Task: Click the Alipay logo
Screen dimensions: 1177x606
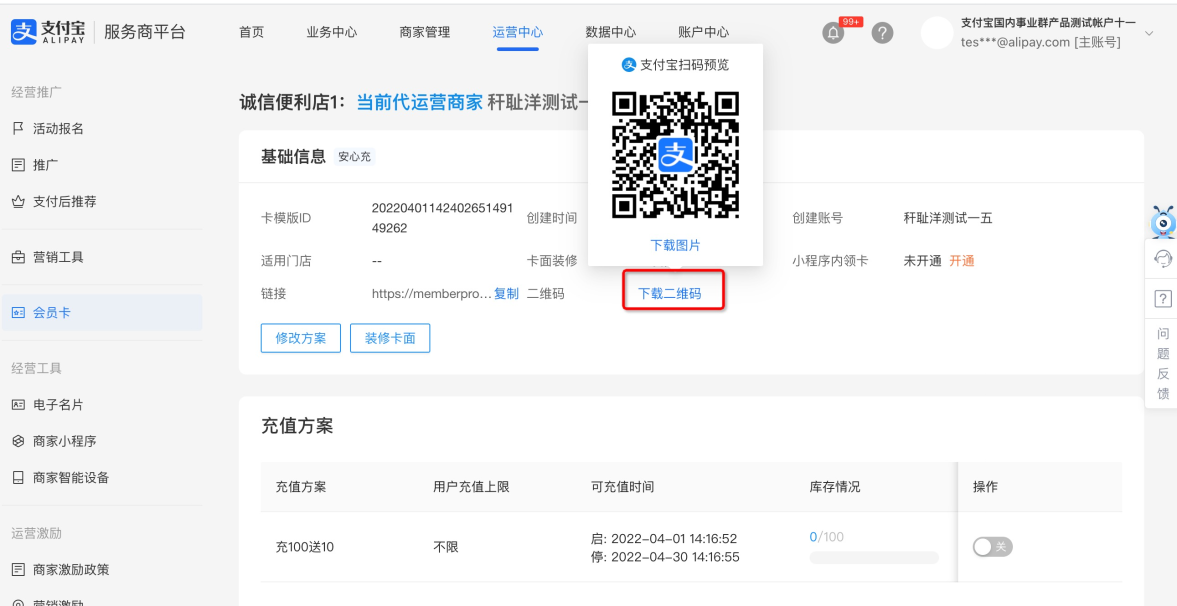Action: coord(48,32)
